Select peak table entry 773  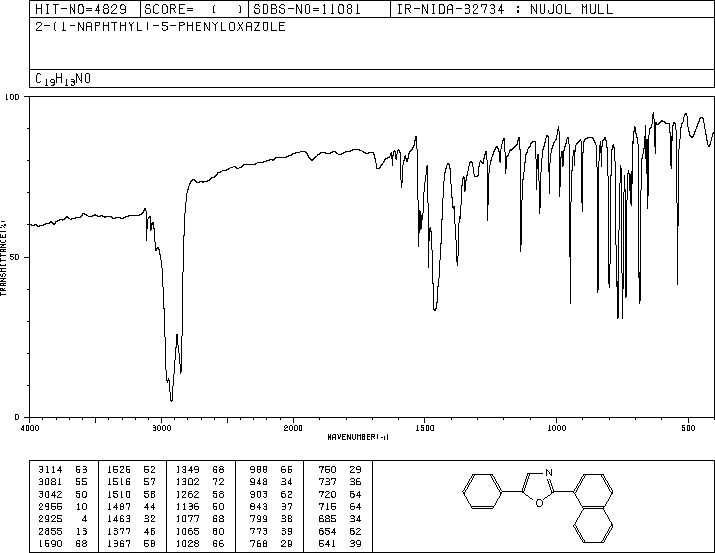271,531
